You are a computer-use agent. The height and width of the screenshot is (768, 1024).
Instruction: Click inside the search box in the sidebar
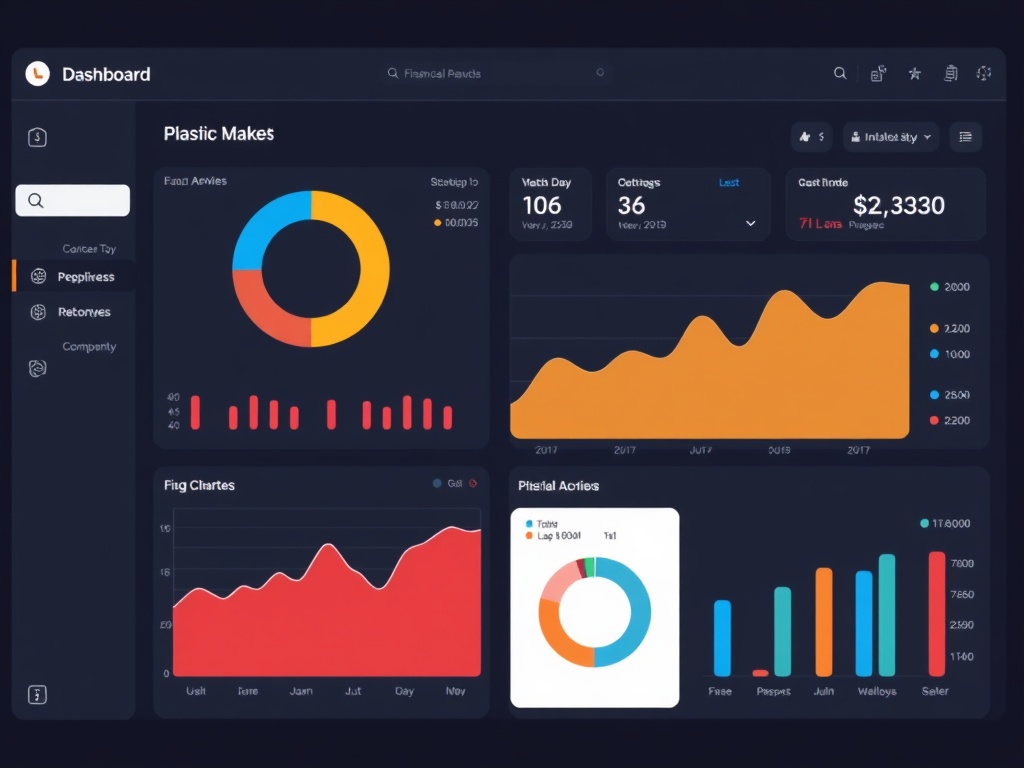click(72, 200)
